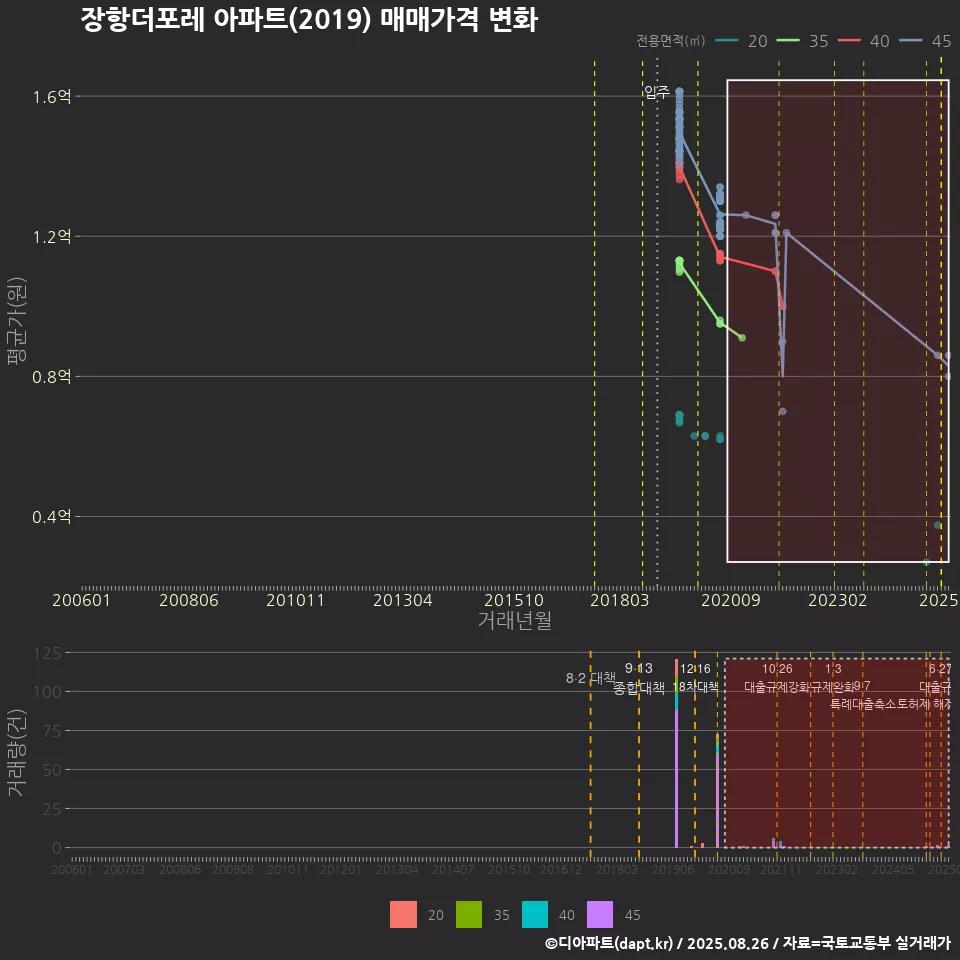Select the green 35 swatch in bottom legend
The height and width of the screenshot is (960, 960).
click(469, 914)
